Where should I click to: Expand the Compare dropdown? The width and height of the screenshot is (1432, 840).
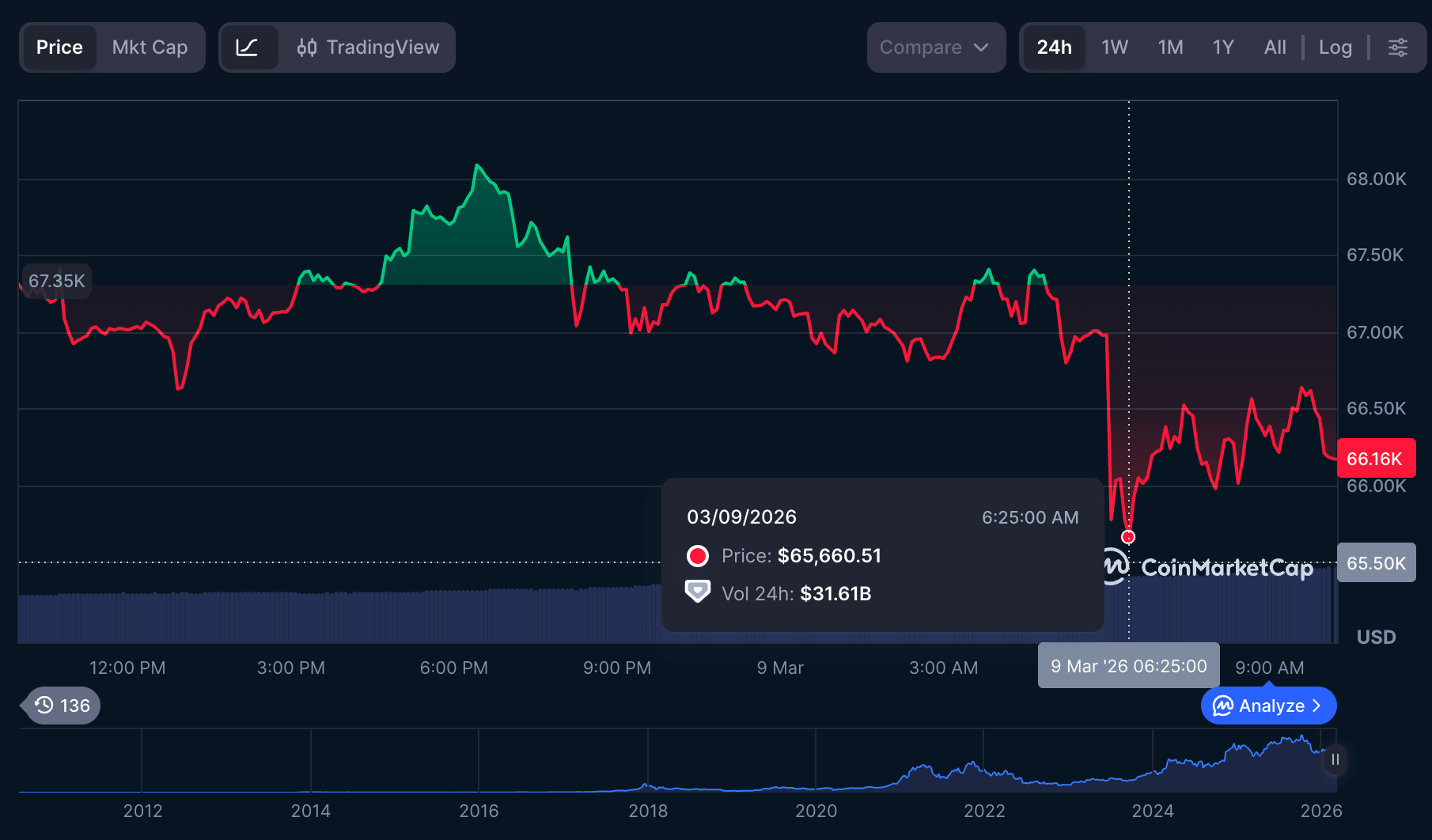click(934, 47)
